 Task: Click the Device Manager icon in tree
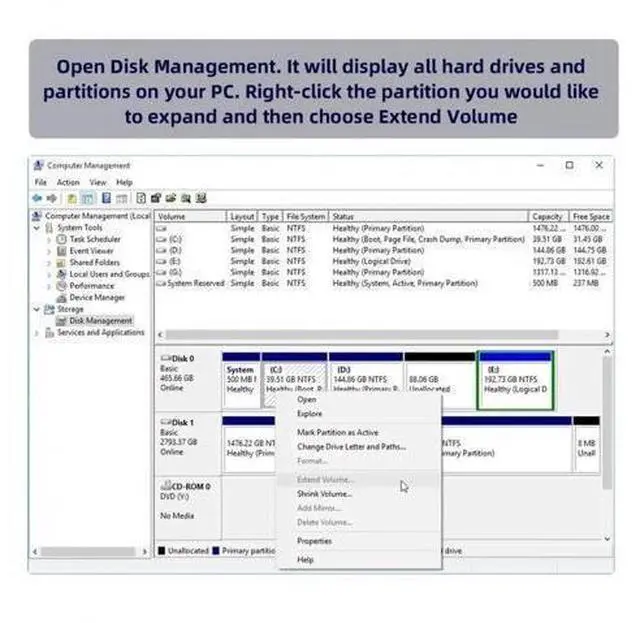pos(62,297)
